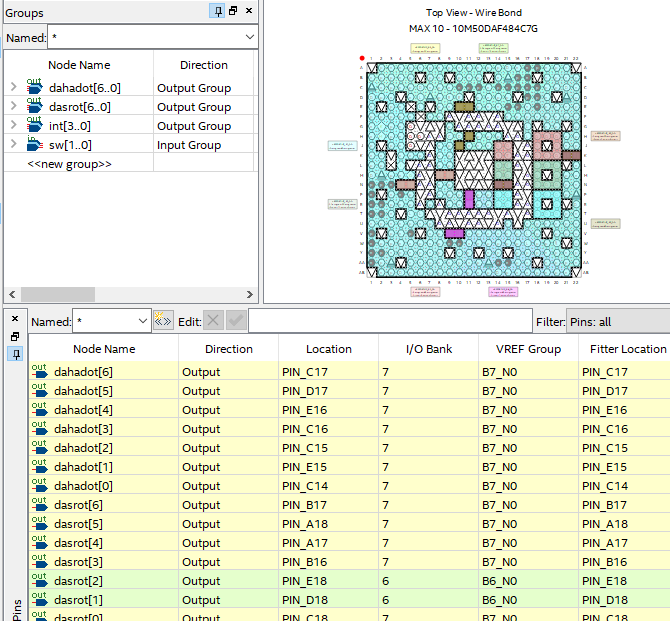Click the dahadot[6..0] output group icon
This screenshot has height=621, width=670.
coord(34,87)
